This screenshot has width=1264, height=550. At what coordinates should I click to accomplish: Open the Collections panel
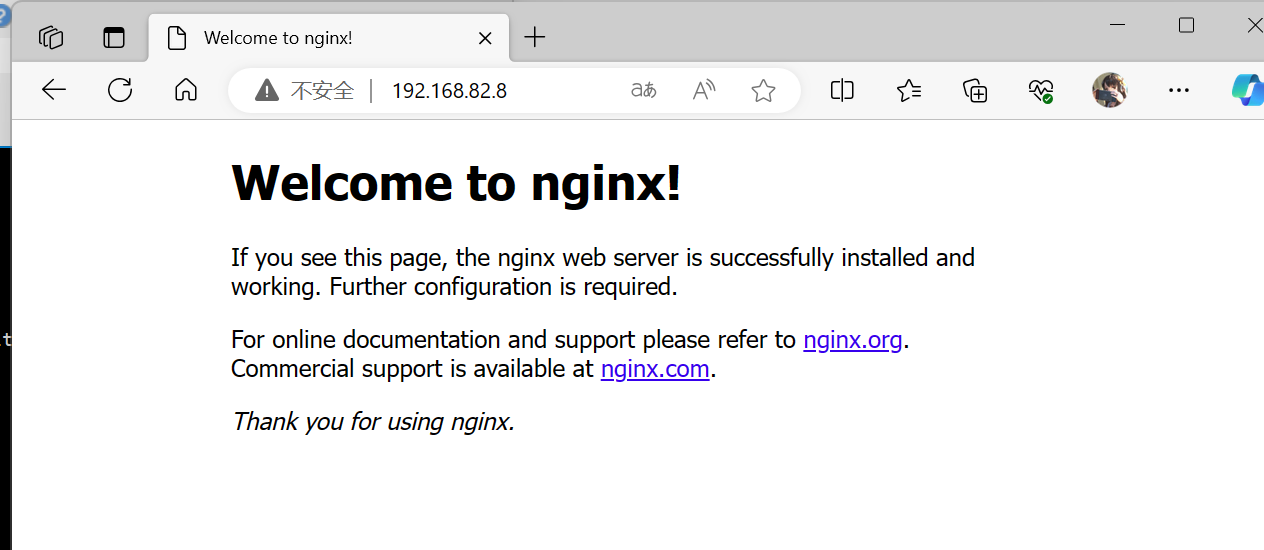click(975, 91)
